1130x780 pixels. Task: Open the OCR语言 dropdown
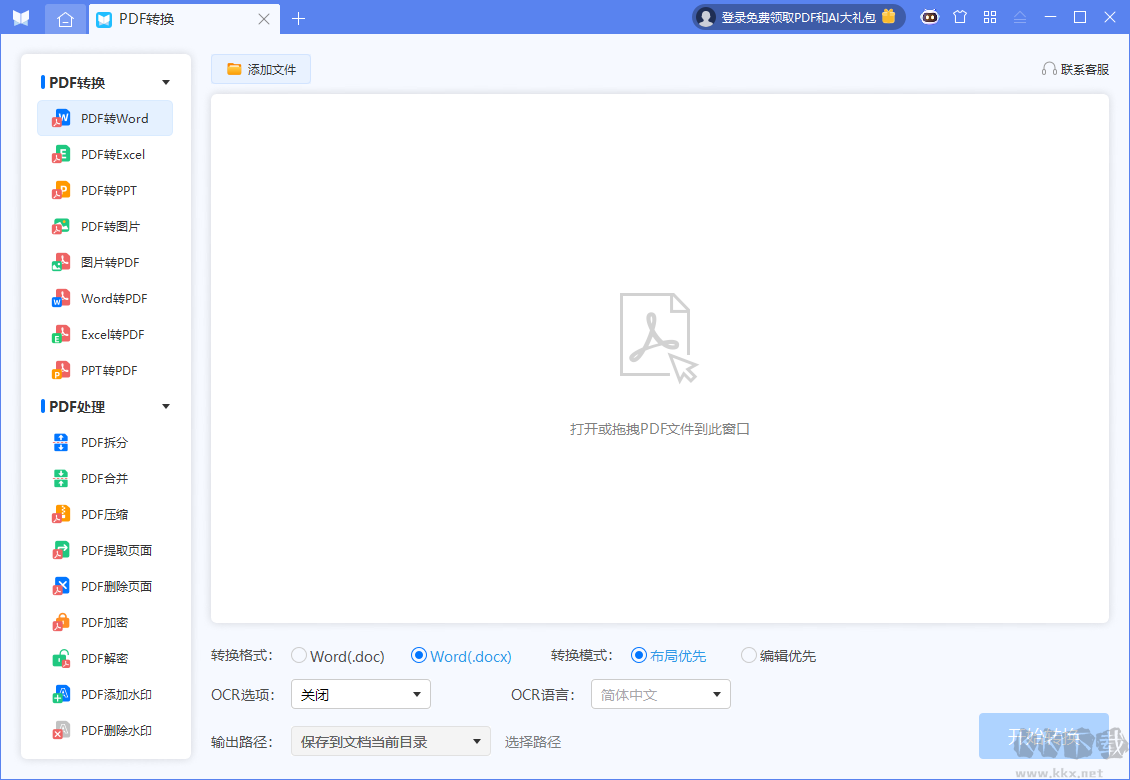point(660,694)
